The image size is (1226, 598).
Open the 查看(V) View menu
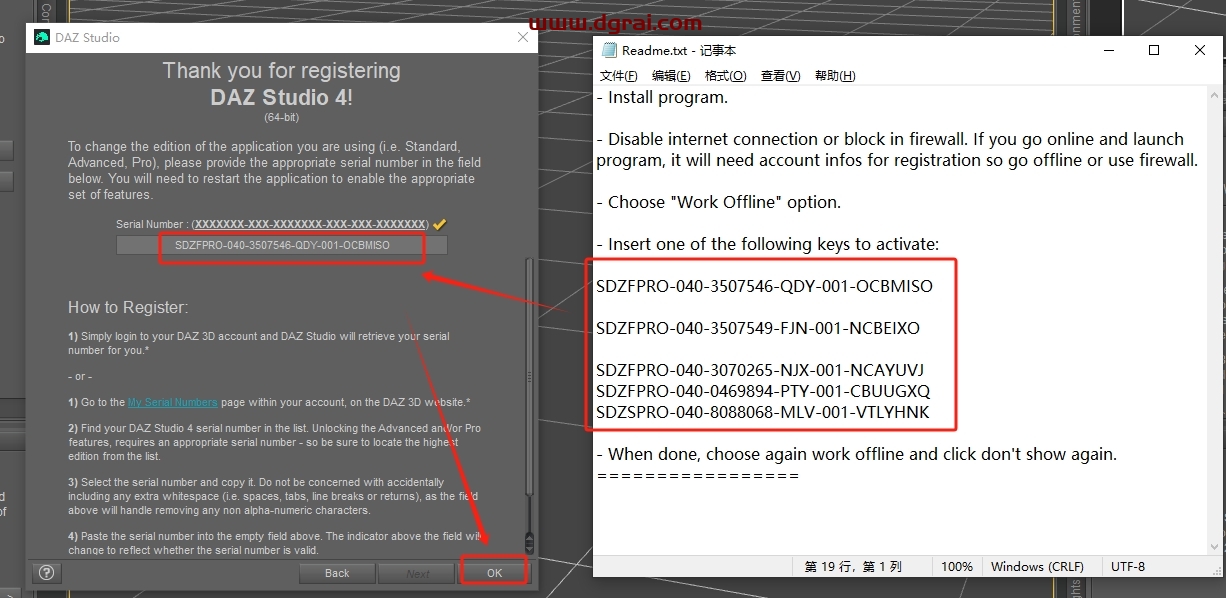click(780, 76)
